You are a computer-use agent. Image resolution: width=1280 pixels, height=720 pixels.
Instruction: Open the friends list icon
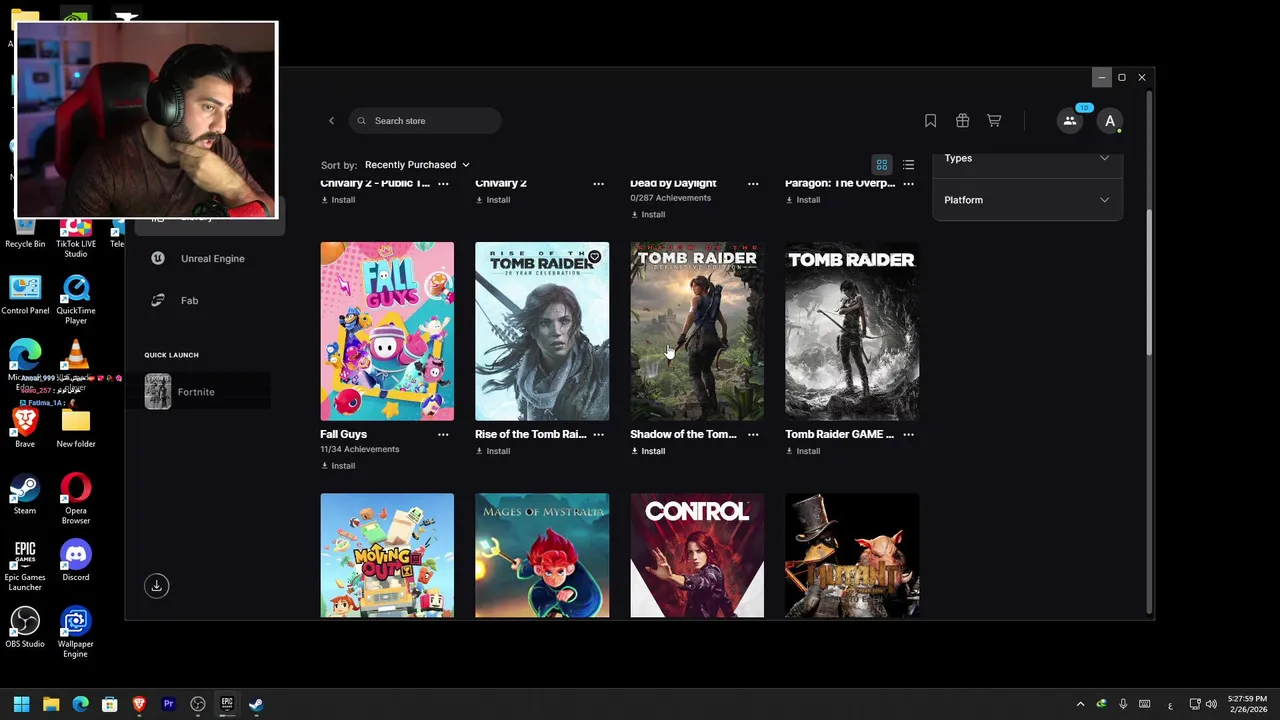(x=1070, y=121)
